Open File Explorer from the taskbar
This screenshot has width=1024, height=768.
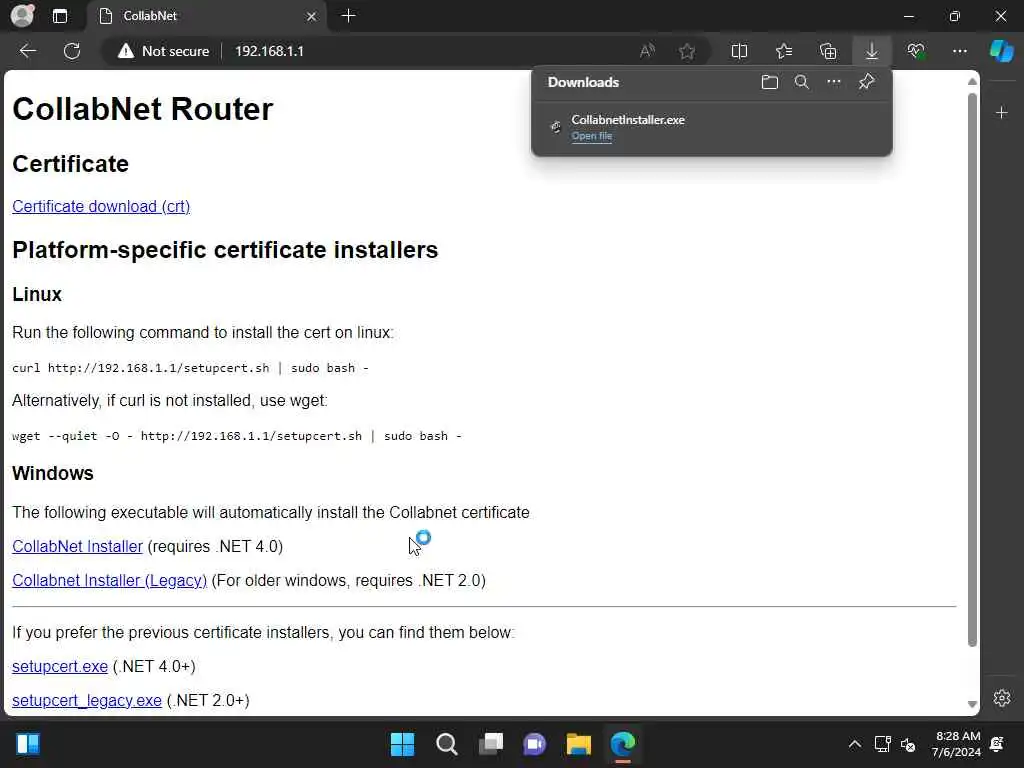click(579, 744)
